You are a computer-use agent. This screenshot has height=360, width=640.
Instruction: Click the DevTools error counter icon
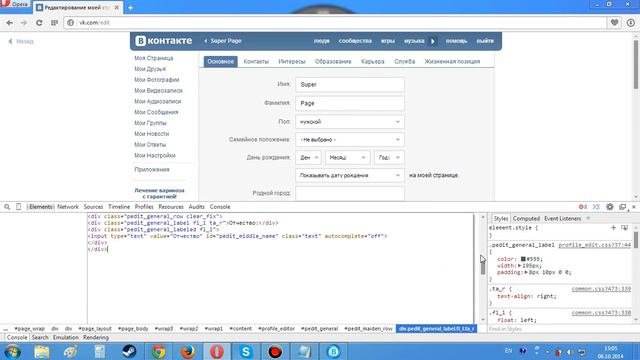coord(583,207)
